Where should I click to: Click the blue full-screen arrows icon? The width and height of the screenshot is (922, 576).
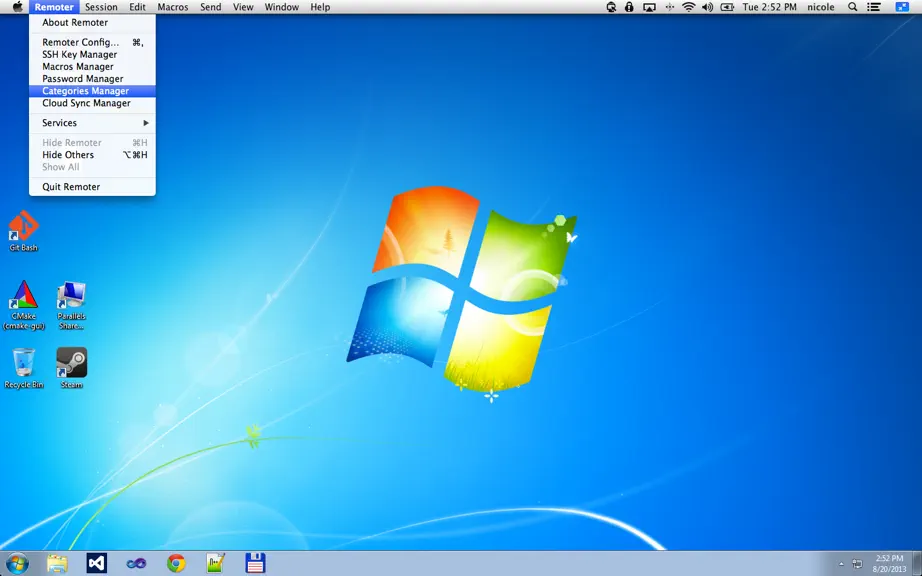[902, 7]
